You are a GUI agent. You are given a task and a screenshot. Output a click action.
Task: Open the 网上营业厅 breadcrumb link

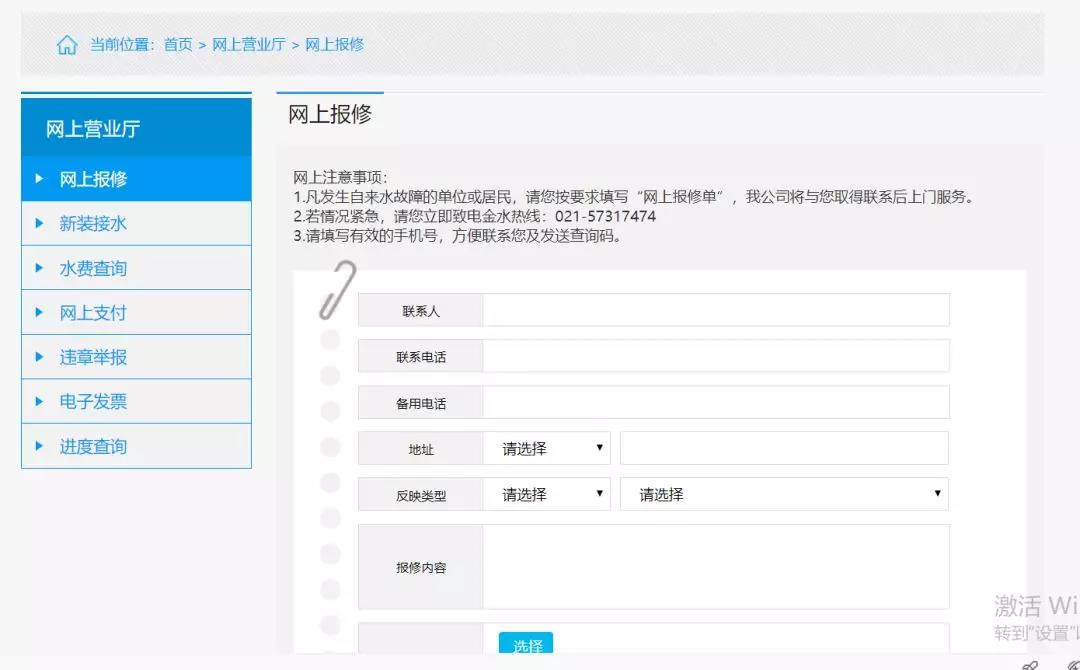[248, 45]
